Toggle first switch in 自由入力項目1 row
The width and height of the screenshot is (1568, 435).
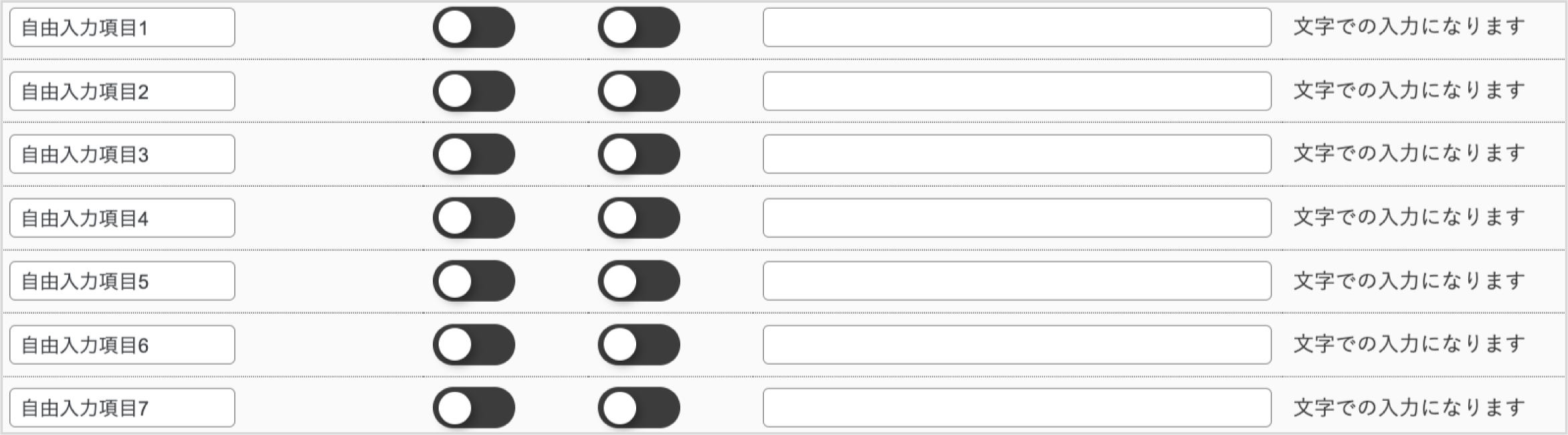pos(474,27)
